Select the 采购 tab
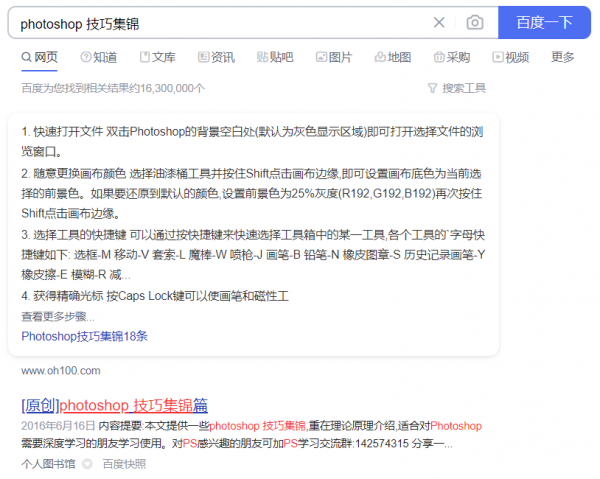600x479 pixels. 451,57
